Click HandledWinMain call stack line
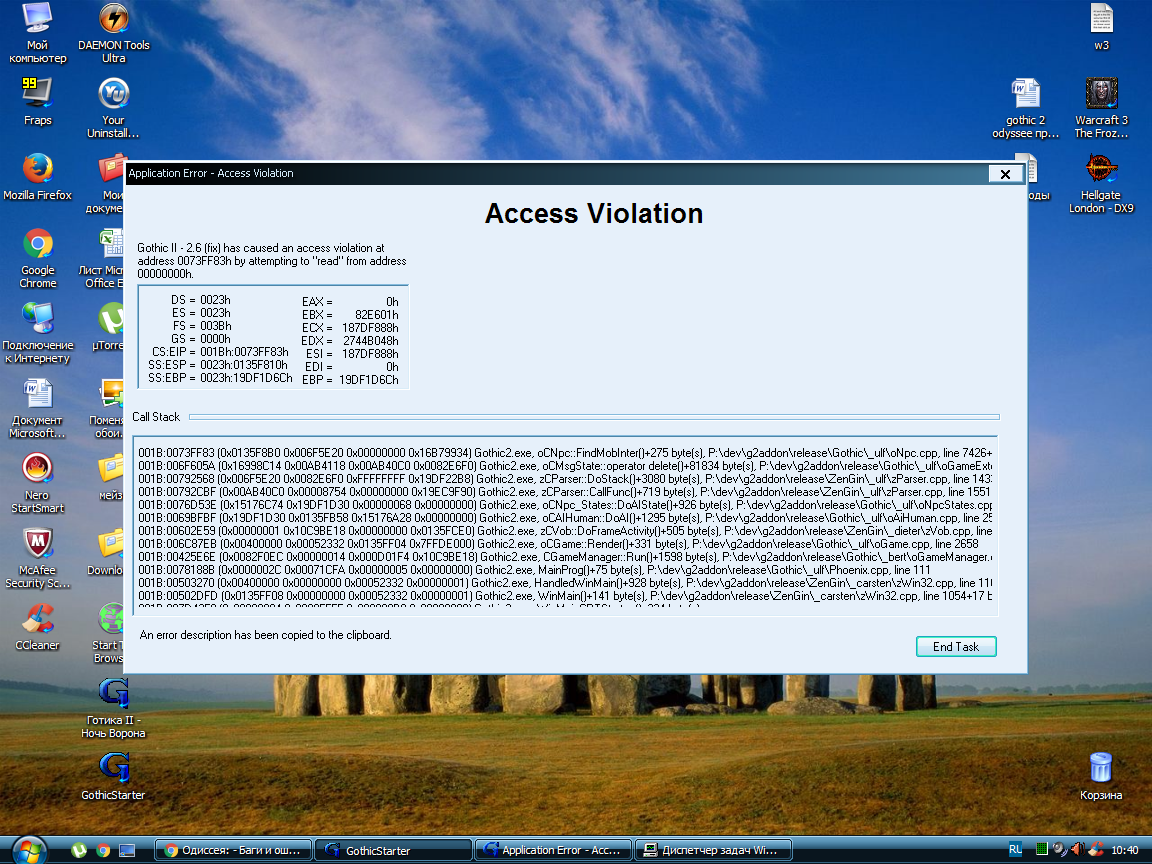This screenshot has height=864, width=1152. click(565, 583)
